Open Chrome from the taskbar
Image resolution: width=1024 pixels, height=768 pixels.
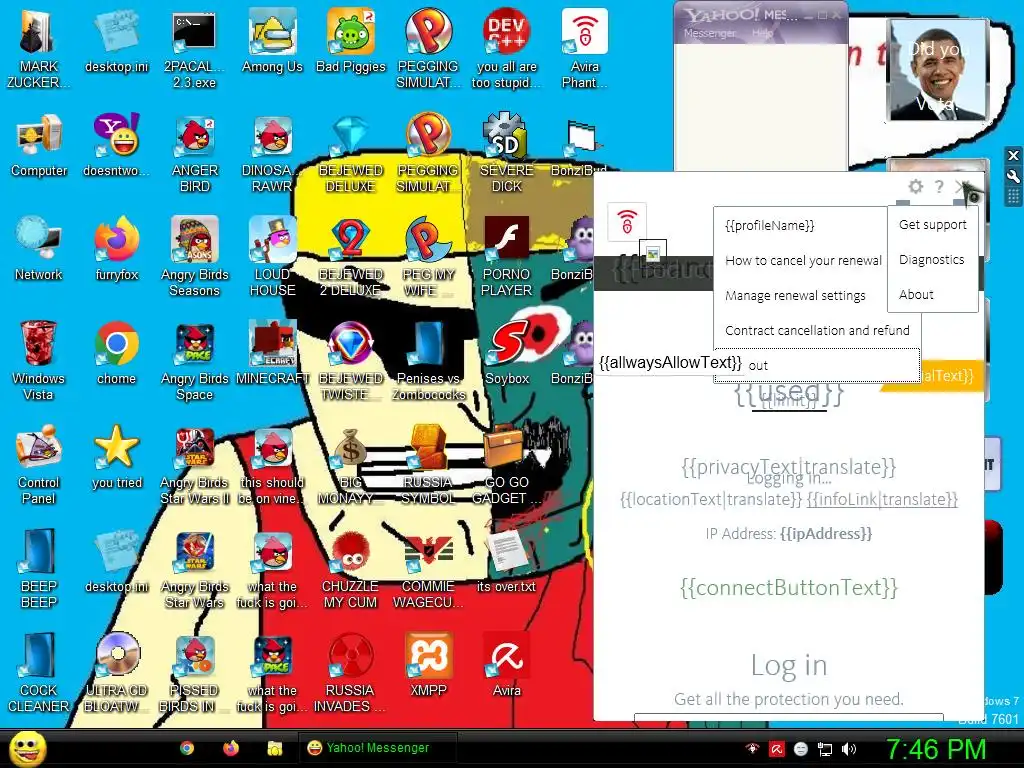pos(187,748)
